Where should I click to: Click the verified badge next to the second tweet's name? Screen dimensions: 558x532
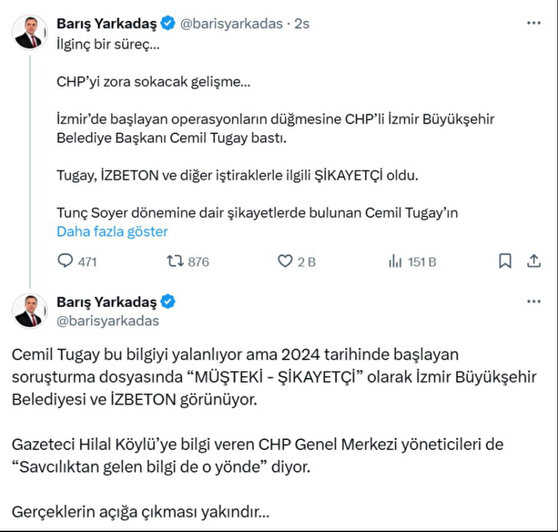pyautogui.click(x=168, y=302)
